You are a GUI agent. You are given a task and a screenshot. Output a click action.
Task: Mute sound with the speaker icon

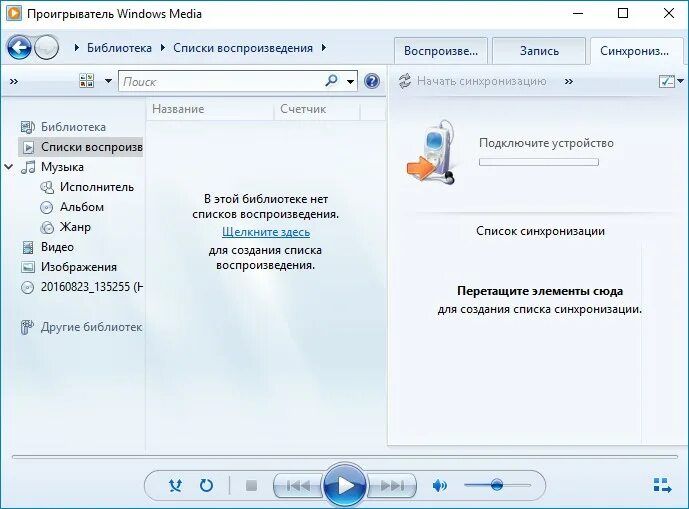[x=439, y=485]
